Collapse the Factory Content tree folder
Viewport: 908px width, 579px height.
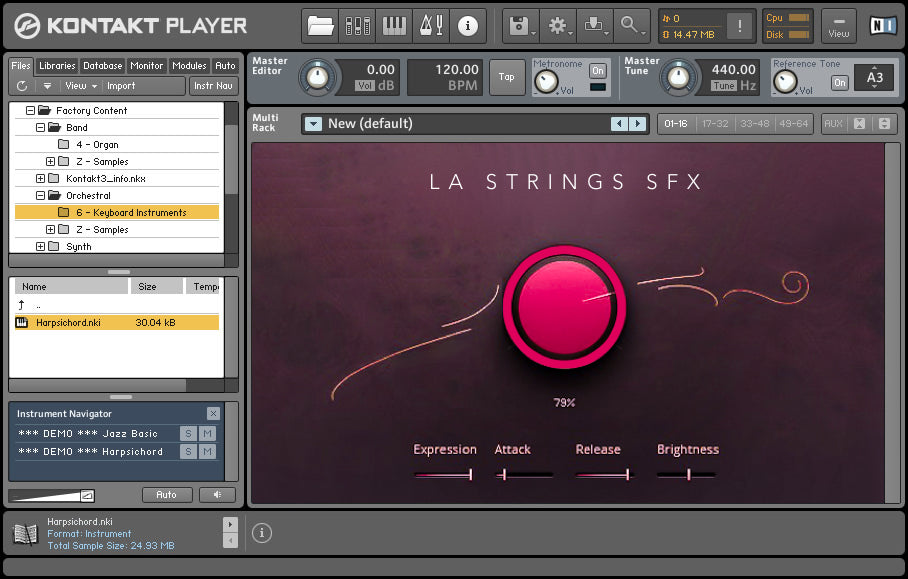pos(30,111)
